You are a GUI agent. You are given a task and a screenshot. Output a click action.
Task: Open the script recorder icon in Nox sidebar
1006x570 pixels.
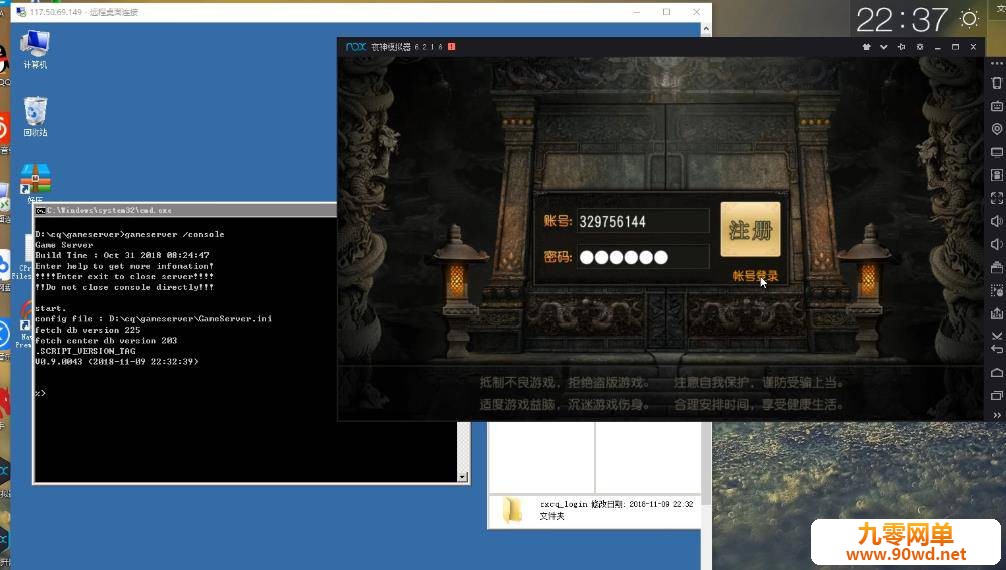[996, 290]
